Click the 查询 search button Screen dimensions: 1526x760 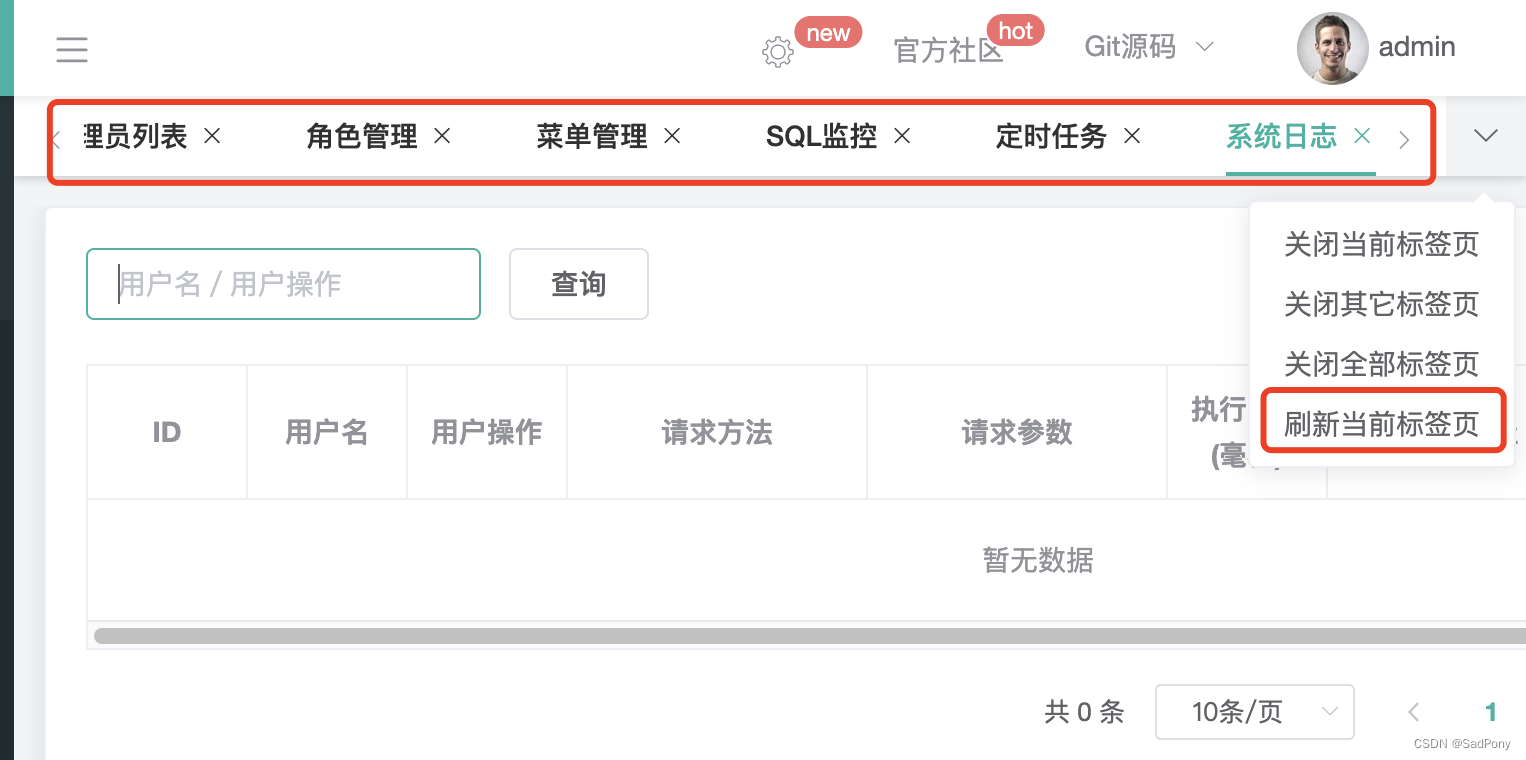tap(578, 284)
